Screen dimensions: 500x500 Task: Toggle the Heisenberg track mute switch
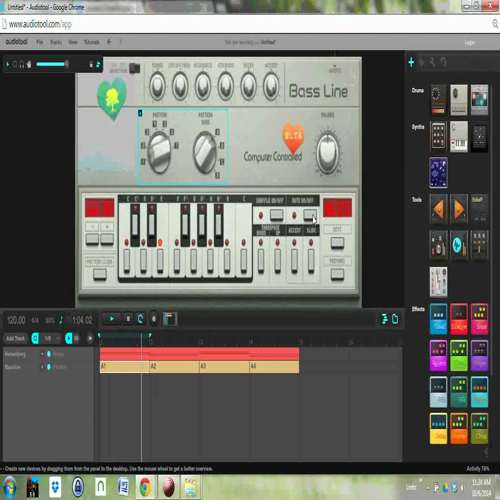(x=49, y=354)
